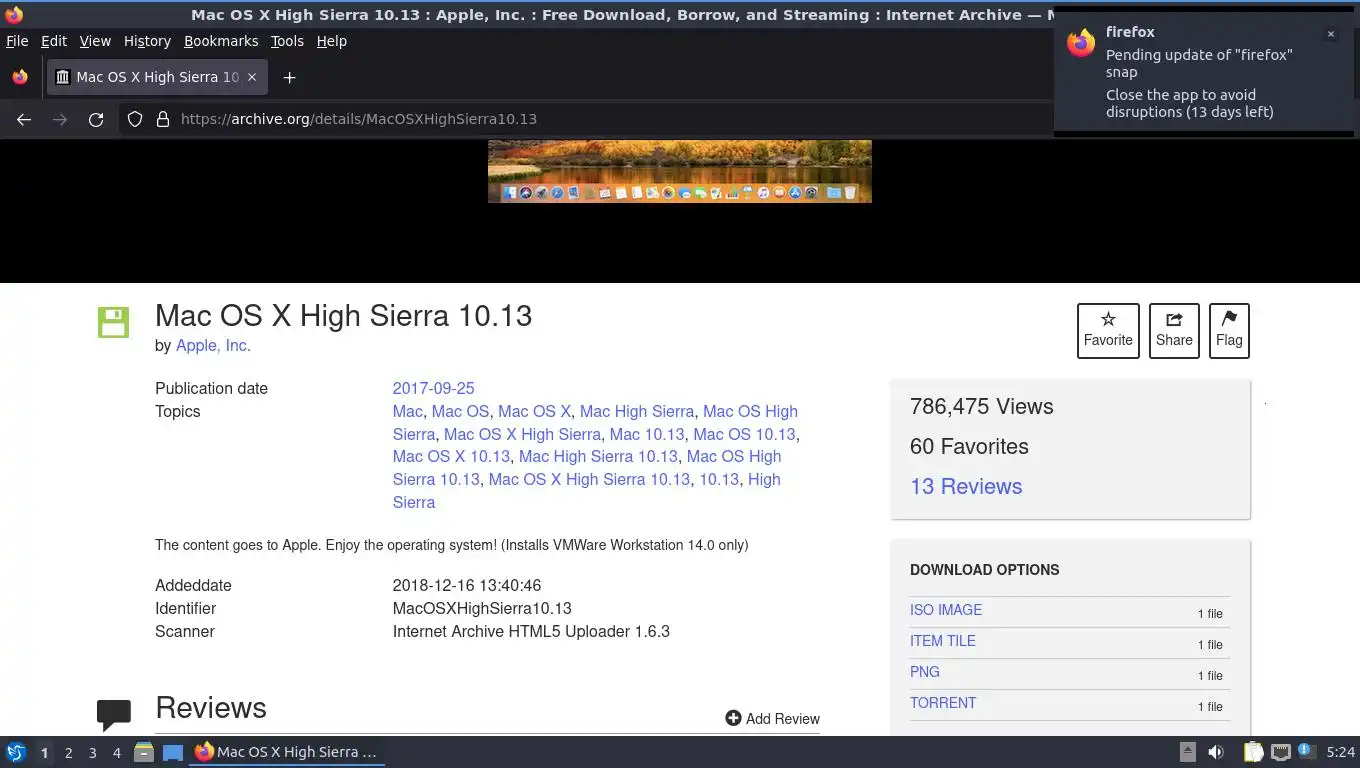This screenshot has width=1360, height=768.
Task: Flag this archive item
Action: [x=1229, y=330]
